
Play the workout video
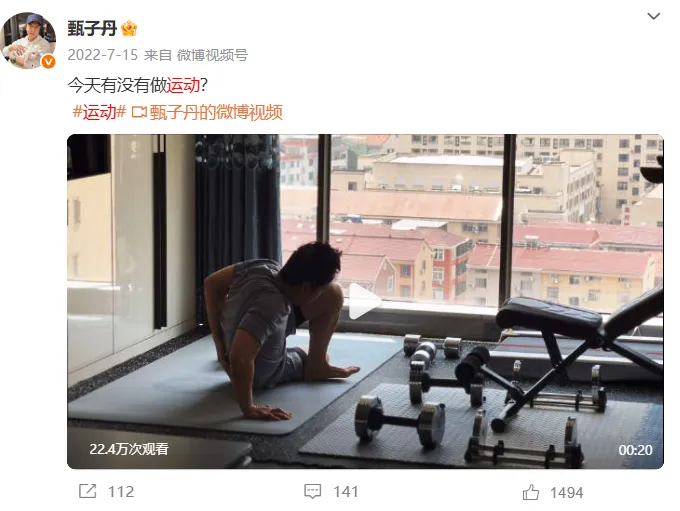click(x=365, y=301)
